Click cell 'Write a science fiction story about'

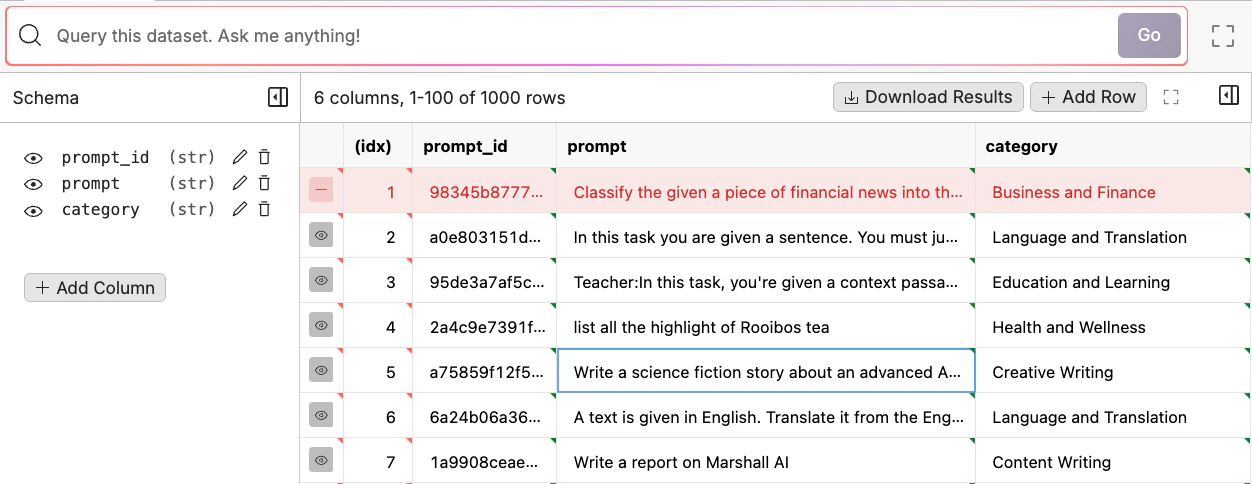(766, 372)
